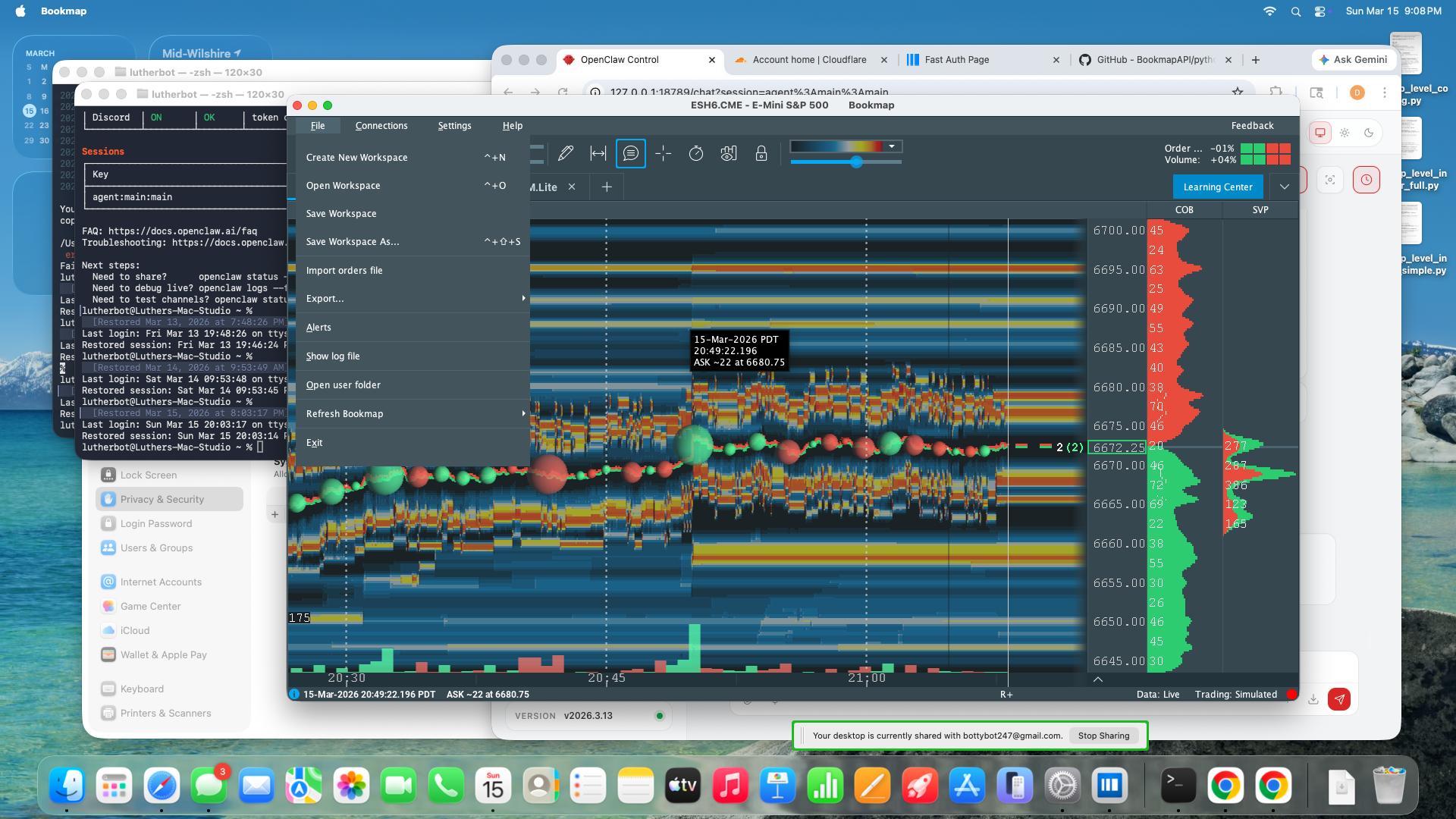
Task: Add a new chart tab with plus
Action: pos(607,187)
